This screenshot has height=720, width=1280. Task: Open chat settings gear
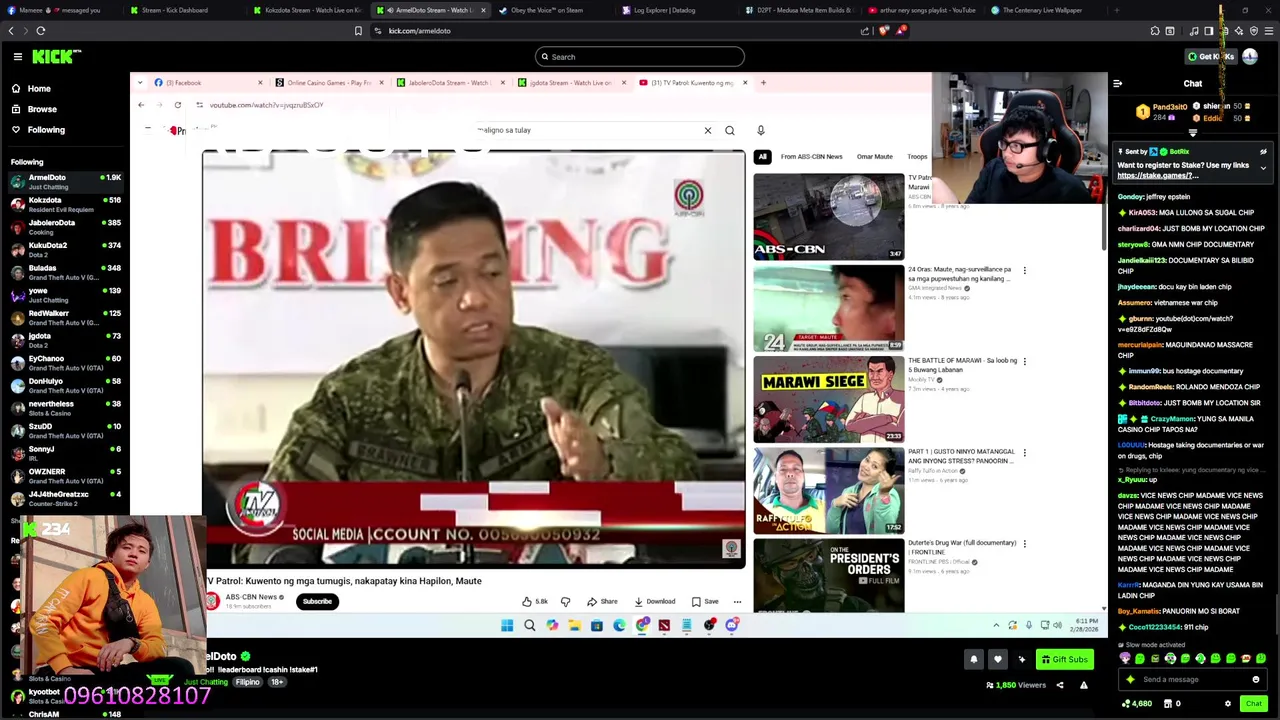pyautogui.click(x=1228, y=704)
